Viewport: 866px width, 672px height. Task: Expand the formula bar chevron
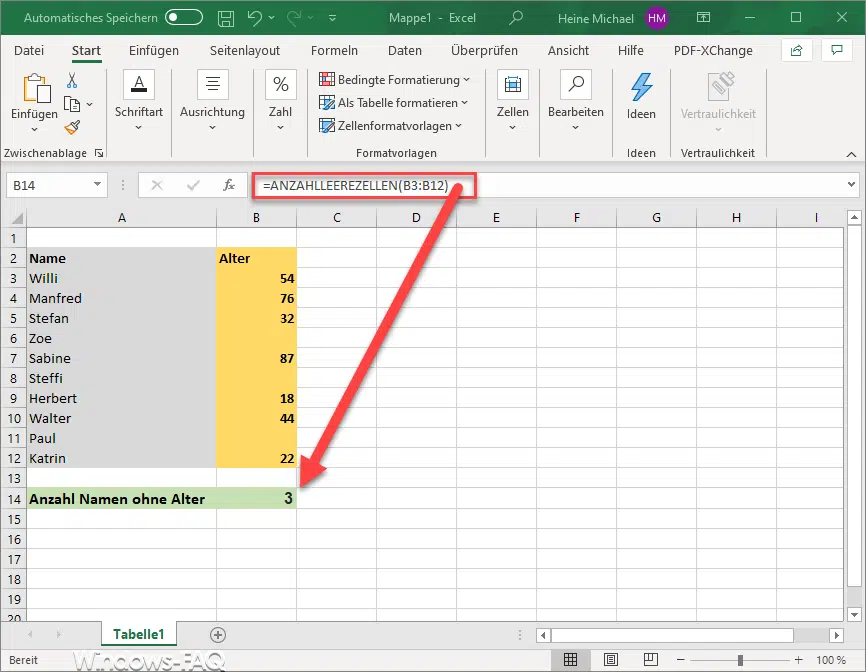pos(851,185)
